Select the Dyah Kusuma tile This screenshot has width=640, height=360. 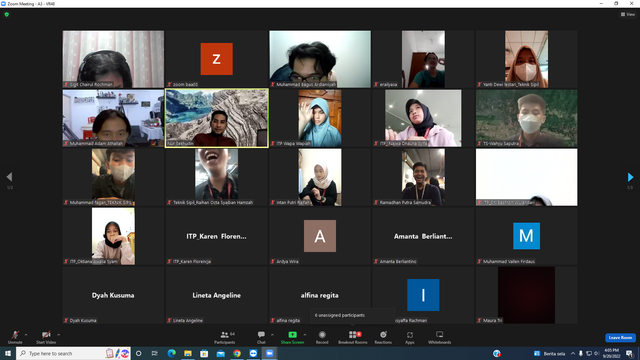pos(113,295)
